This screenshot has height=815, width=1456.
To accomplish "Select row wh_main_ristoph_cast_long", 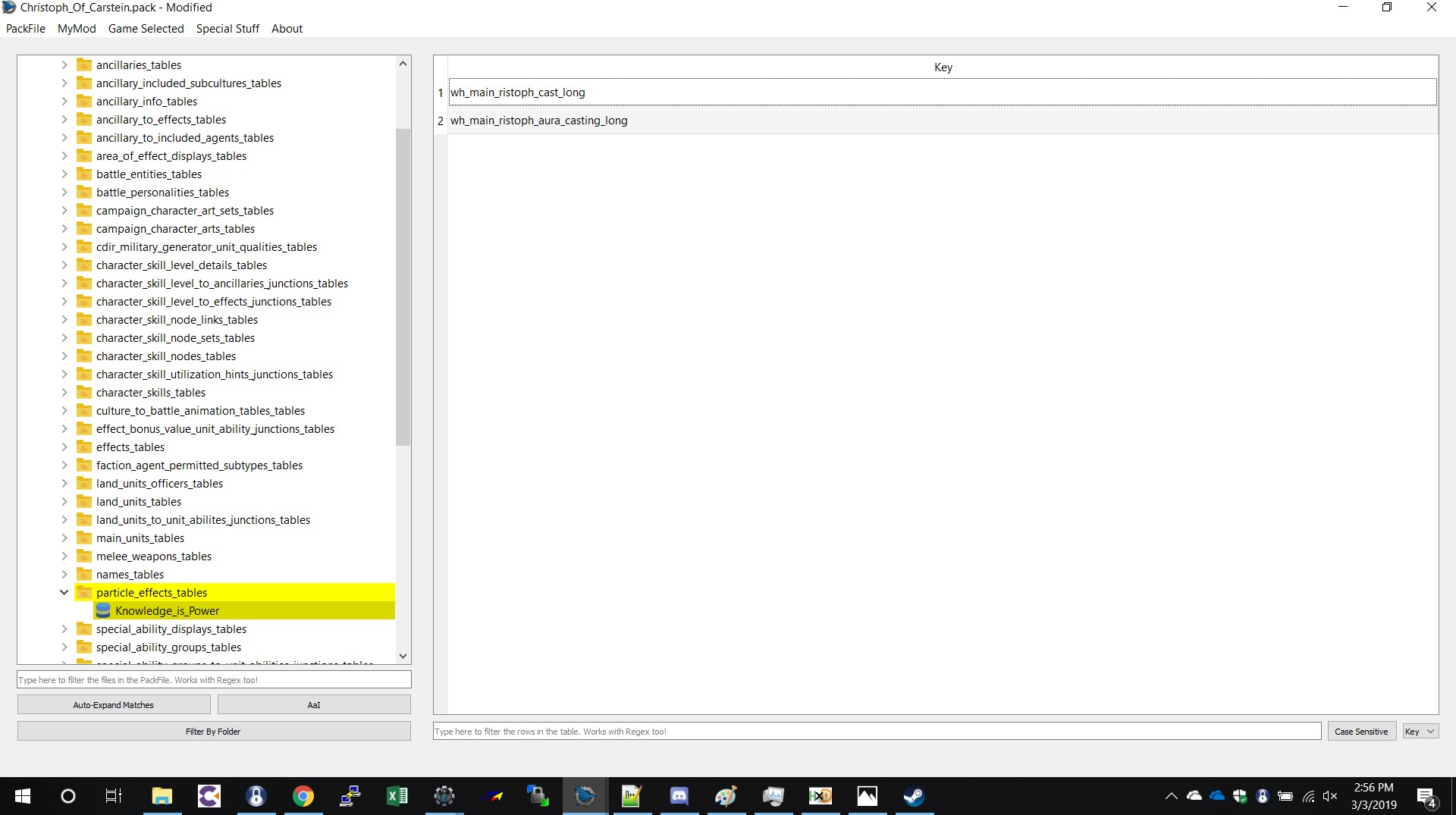I will 943,92.
